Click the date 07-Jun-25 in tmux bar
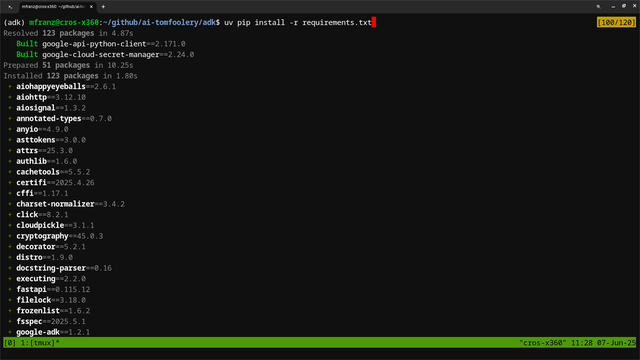 616,343
